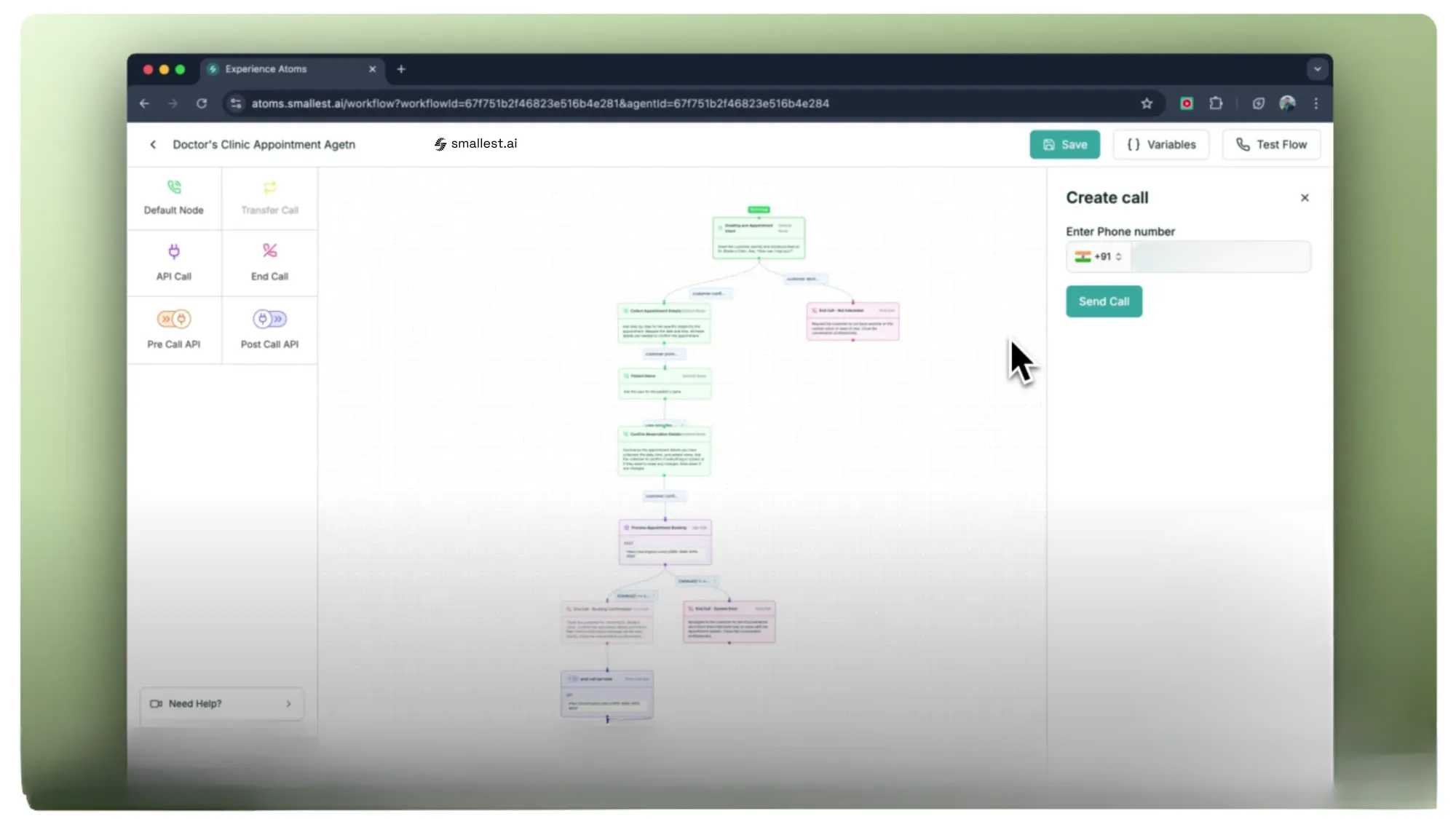This screenshot has width=1456, height=819.
Task: Close the Create call panel
Action: (1305, 198)
